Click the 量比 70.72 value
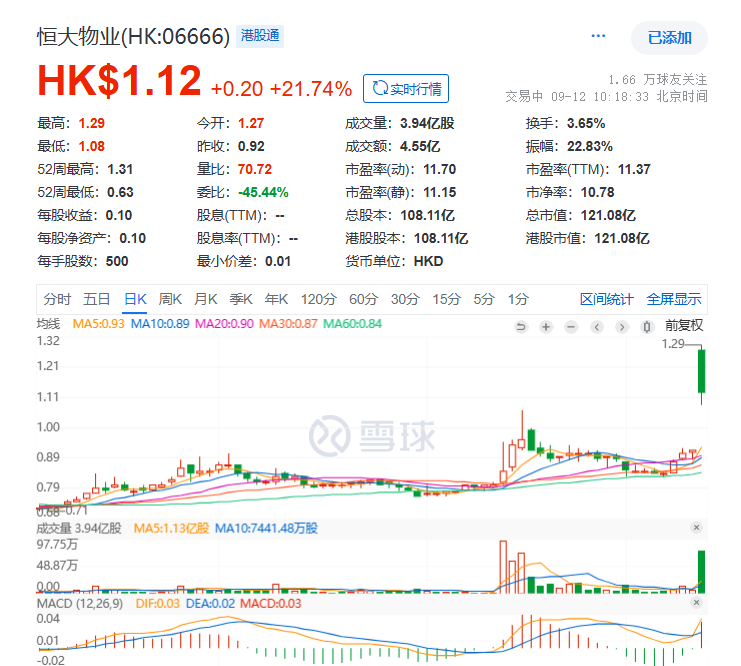The image size is (741, 666). [x=255, y=169]
